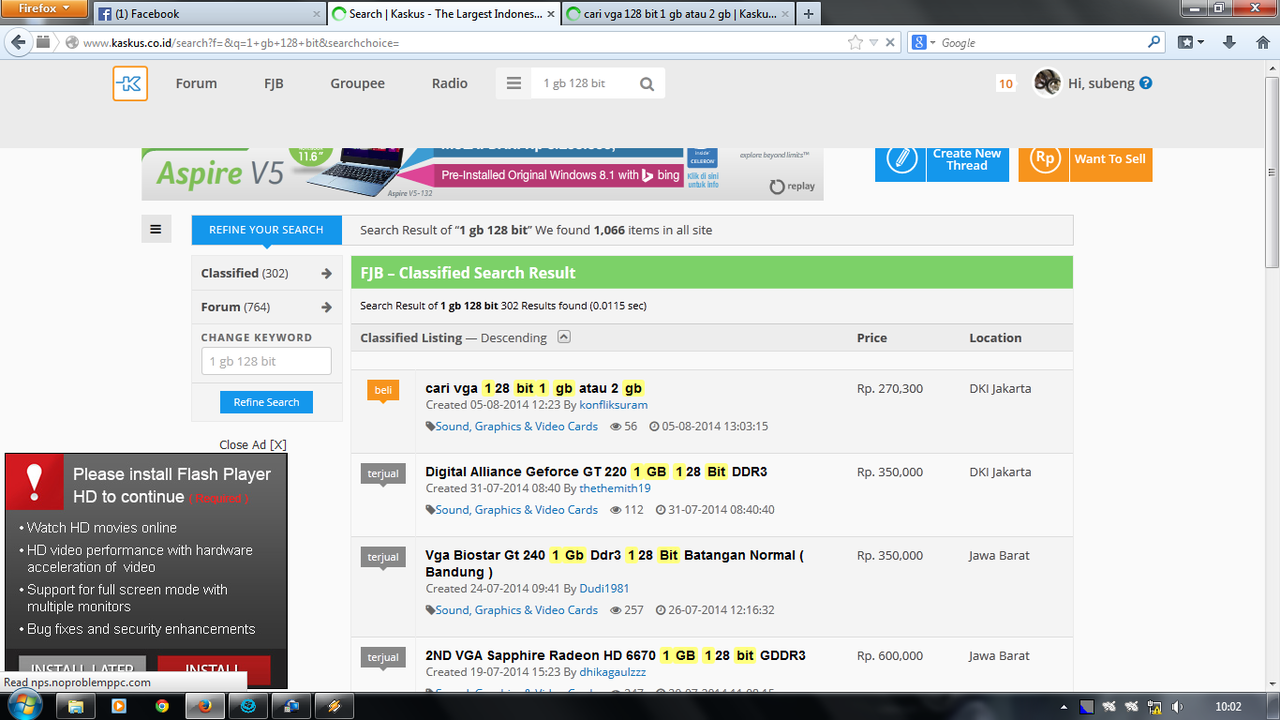Click the Create New Thread pencil icon
Image resolution: width=1280 pixels, height=720 pixels.
(x=901, y=160)
